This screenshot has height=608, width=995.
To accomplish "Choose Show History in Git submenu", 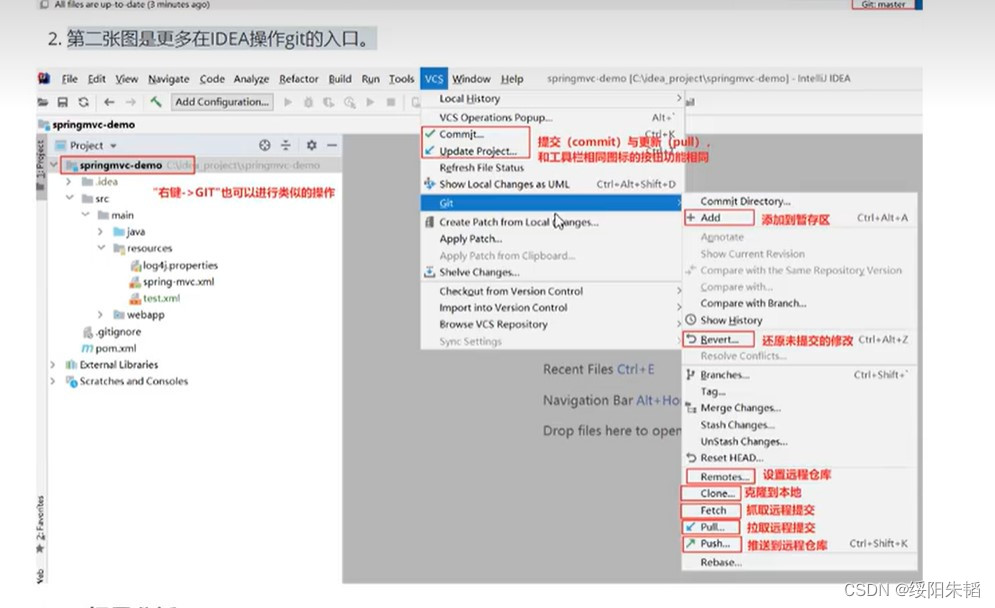I will tap(800, 321).
